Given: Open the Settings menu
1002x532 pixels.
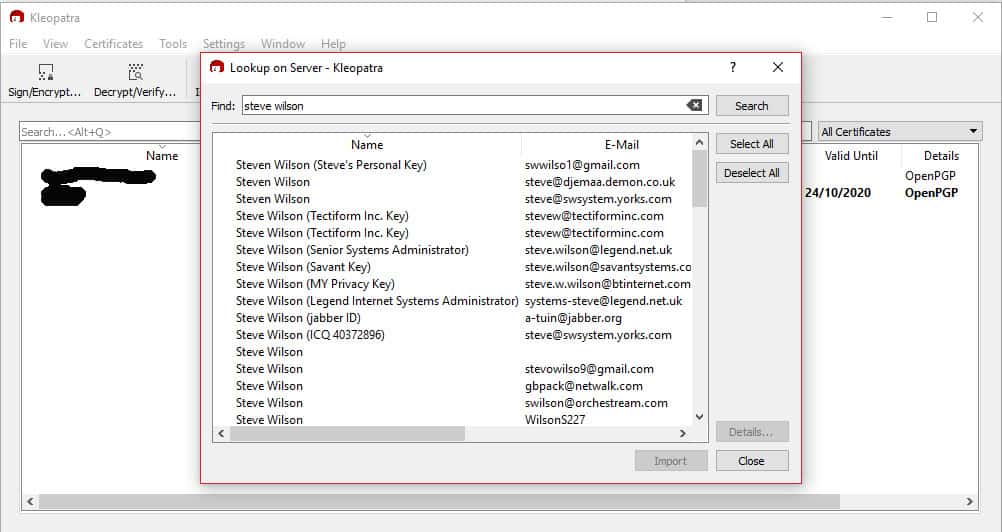Looking at the screenshot, I should click(224, 43).
